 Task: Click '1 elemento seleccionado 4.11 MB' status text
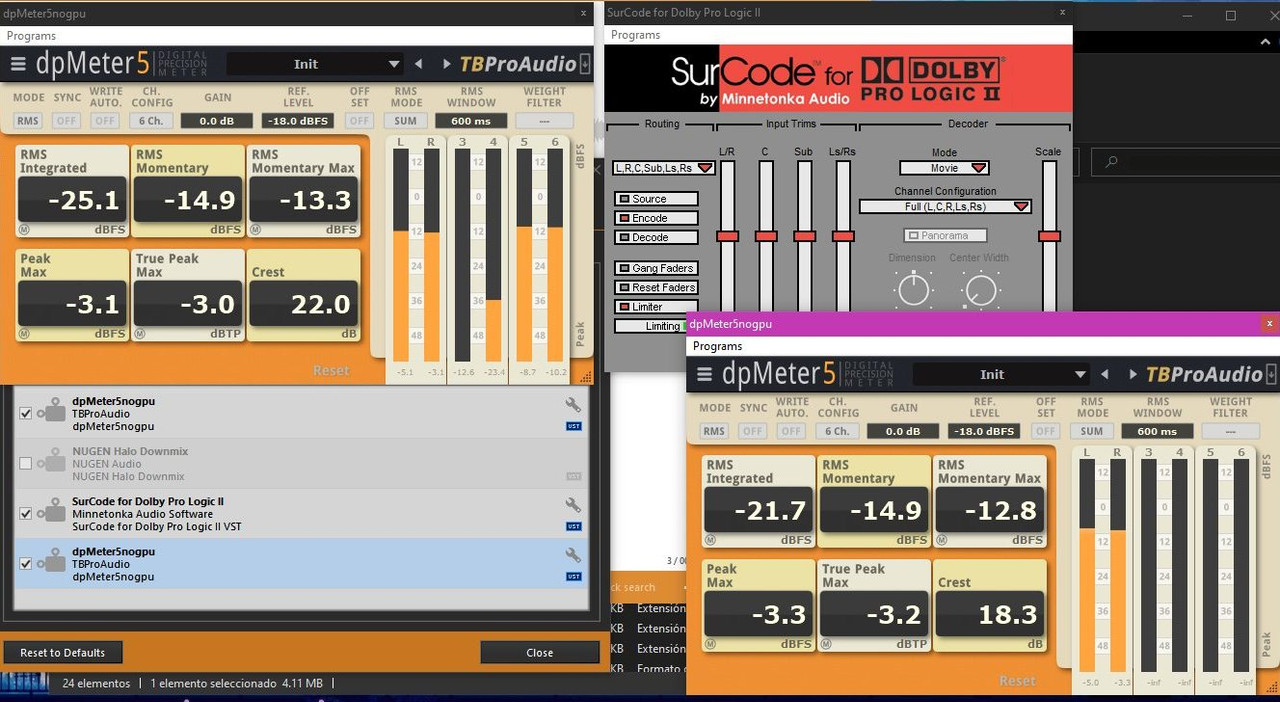point(237,683)
